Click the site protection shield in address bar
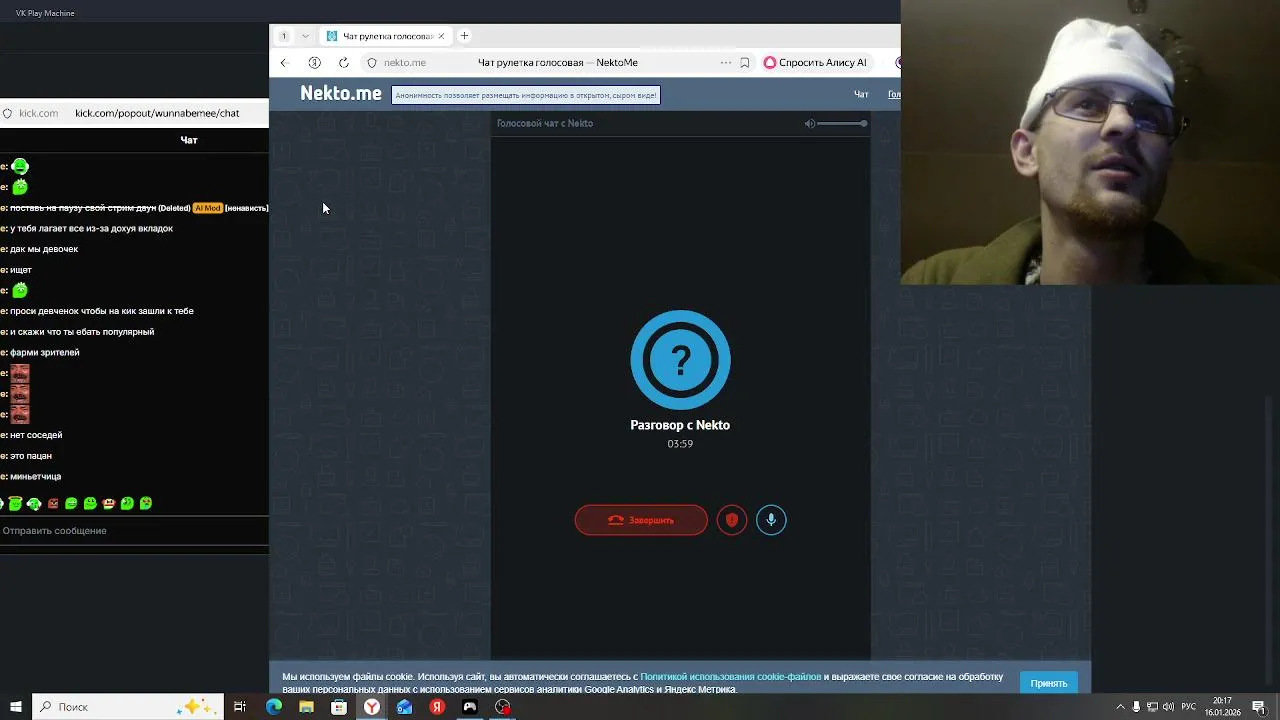Screen dimensions: 1280x720 click(x=372, y=62)
